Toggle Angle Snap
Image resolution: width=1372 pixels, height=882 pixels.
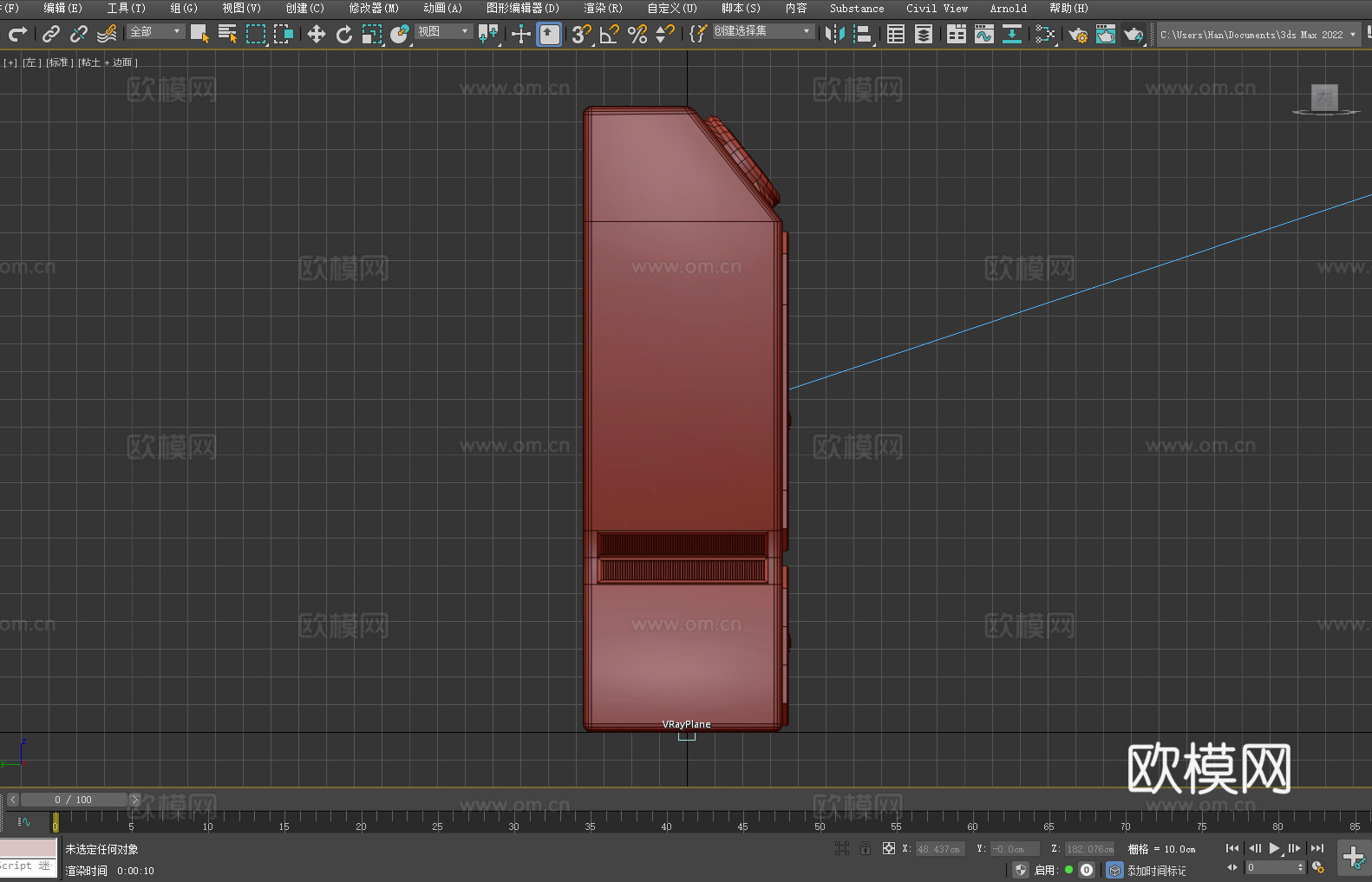pyautogui.click(x=610, y=34)
